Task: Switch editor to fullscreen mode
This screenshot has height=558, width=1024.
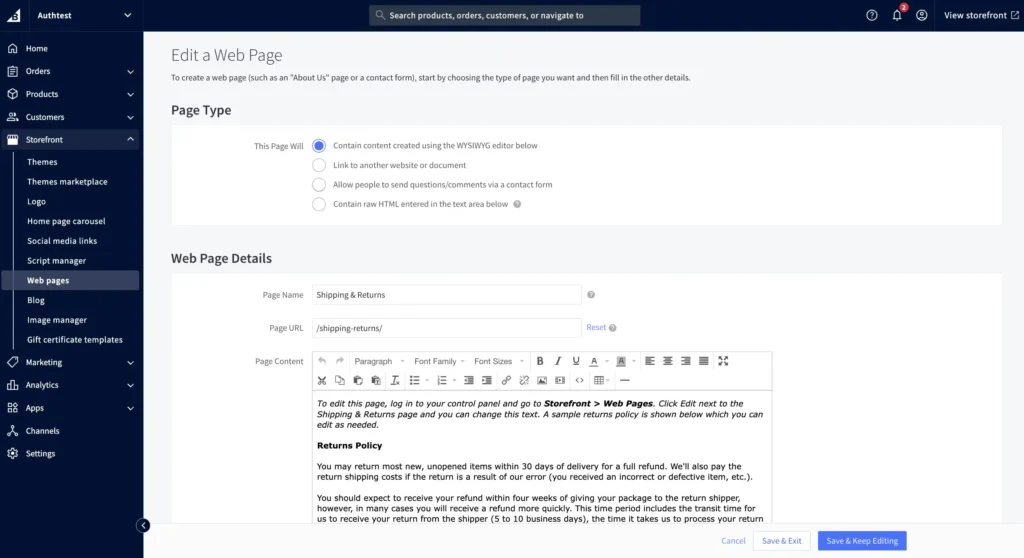Action: (x=723, y=361)
